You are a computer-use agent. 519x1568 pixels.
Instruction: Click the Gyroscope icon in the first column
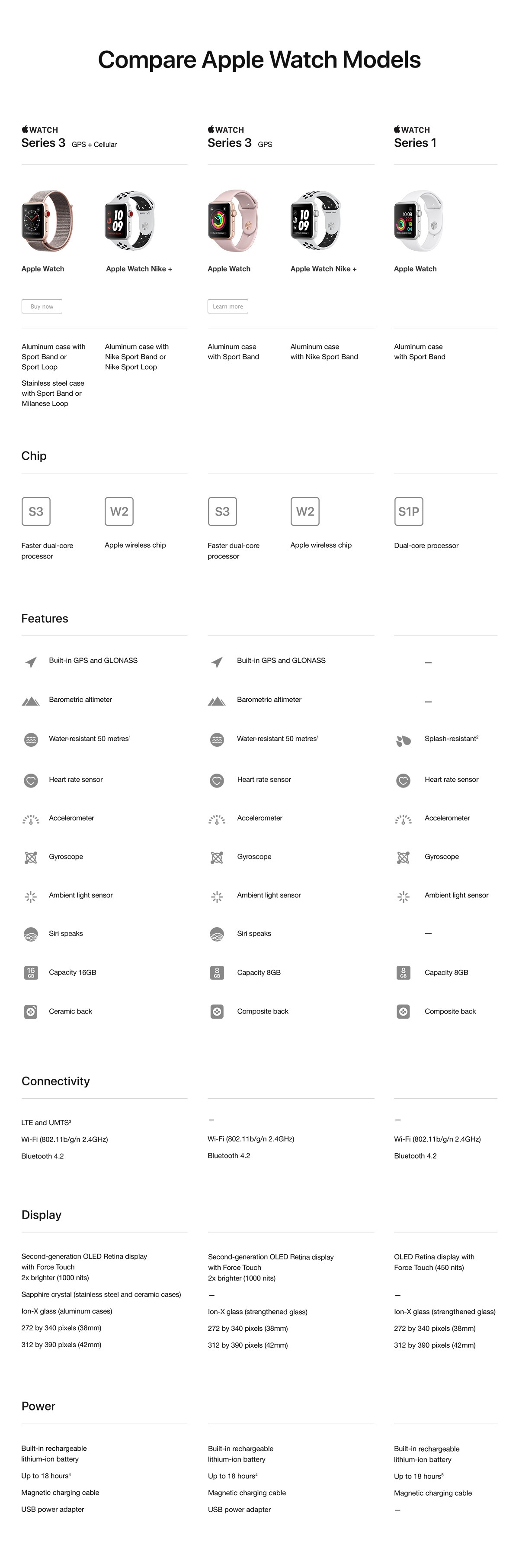click(31, 857)
